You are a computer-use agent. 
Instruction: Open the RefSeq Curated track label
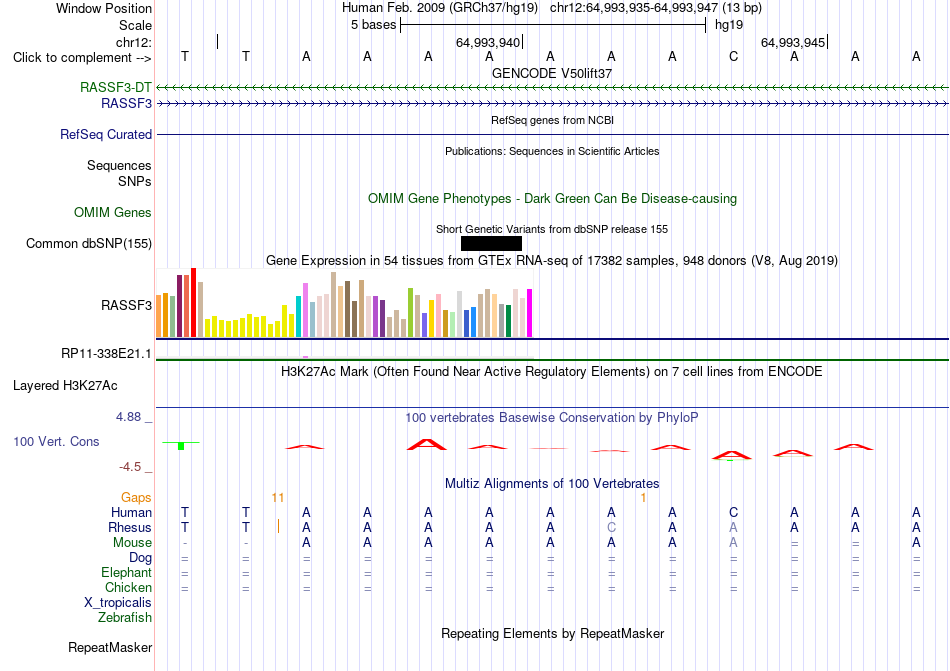(x=106, y=134)
